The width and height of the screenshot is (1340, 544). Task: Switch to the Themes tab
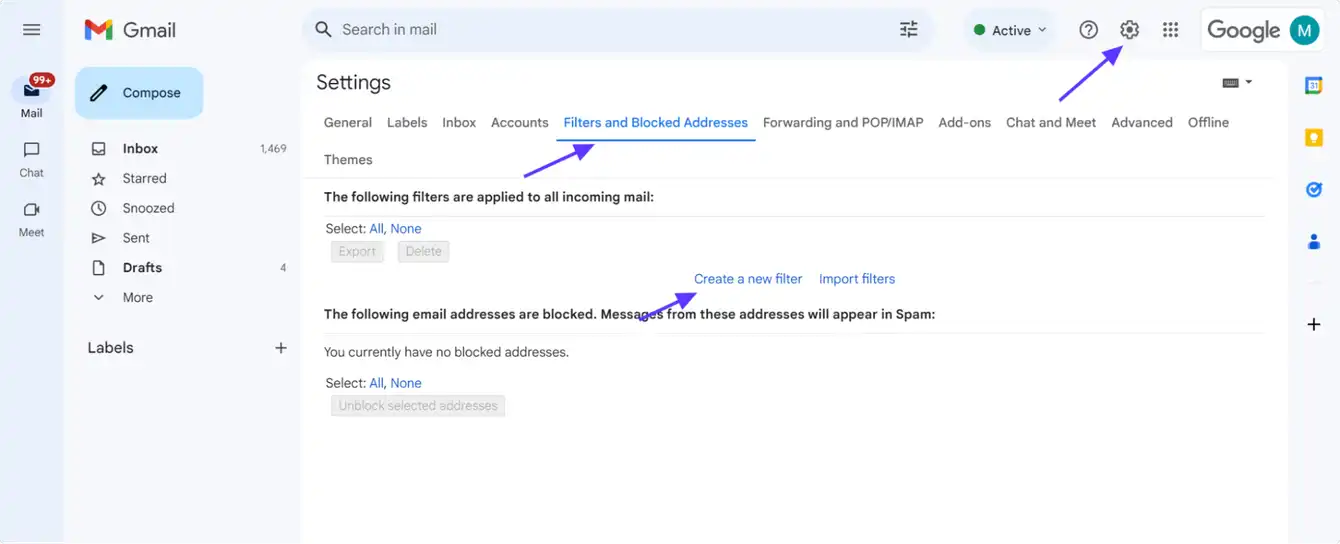[x=348, y=159]
